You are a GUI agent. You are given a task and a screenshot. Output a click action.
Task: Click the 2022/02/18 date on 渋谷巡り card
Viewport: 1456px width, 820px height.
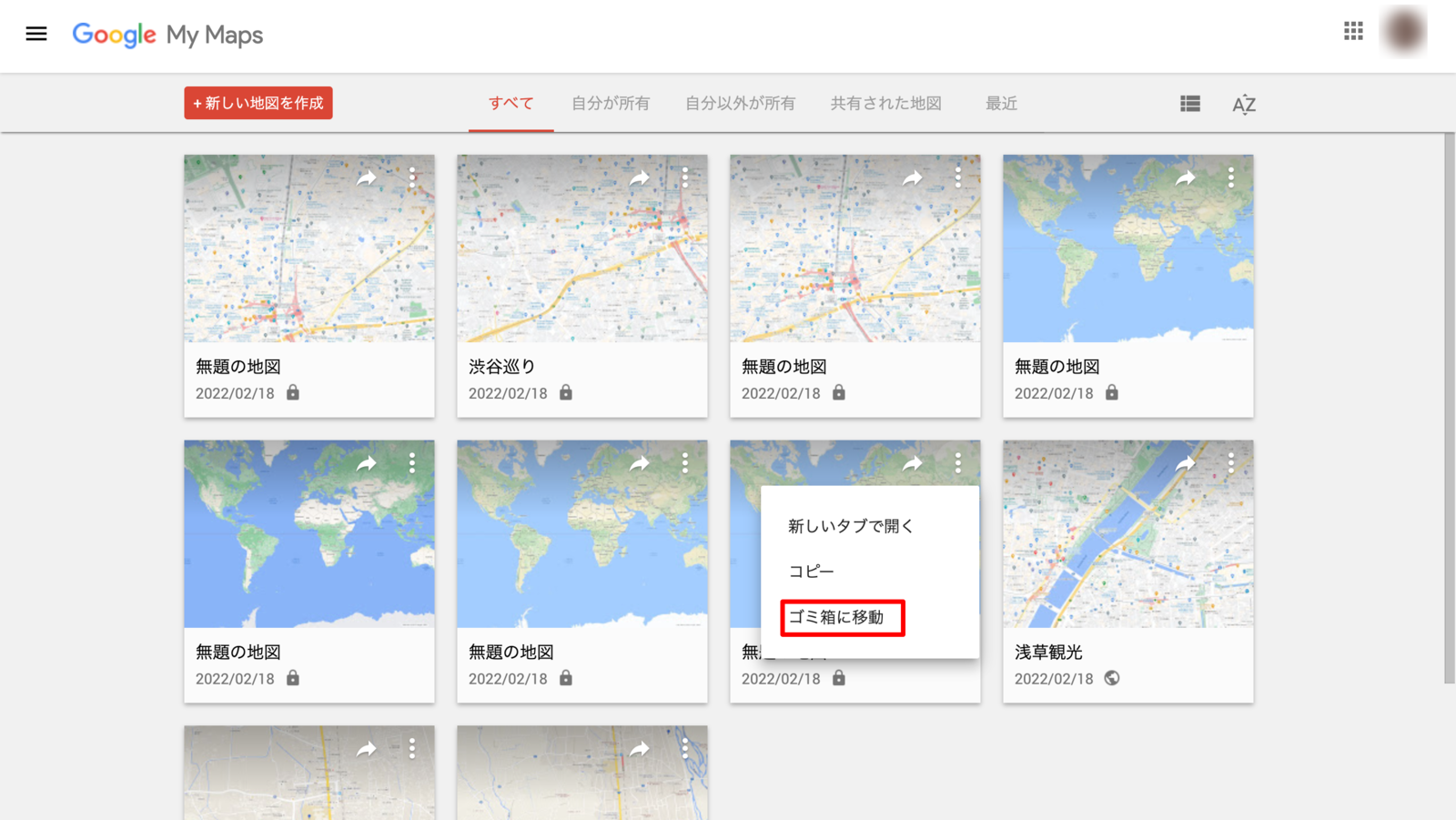pyautogui.click(x=508, y=393)
